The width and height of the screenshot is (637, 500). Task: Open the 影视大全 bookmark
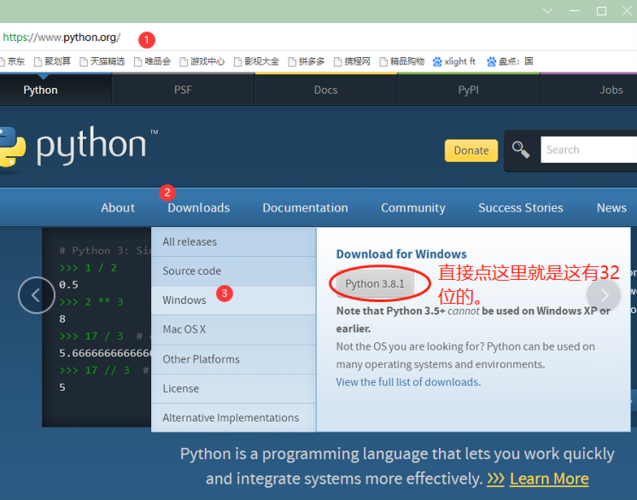point(256,61)
